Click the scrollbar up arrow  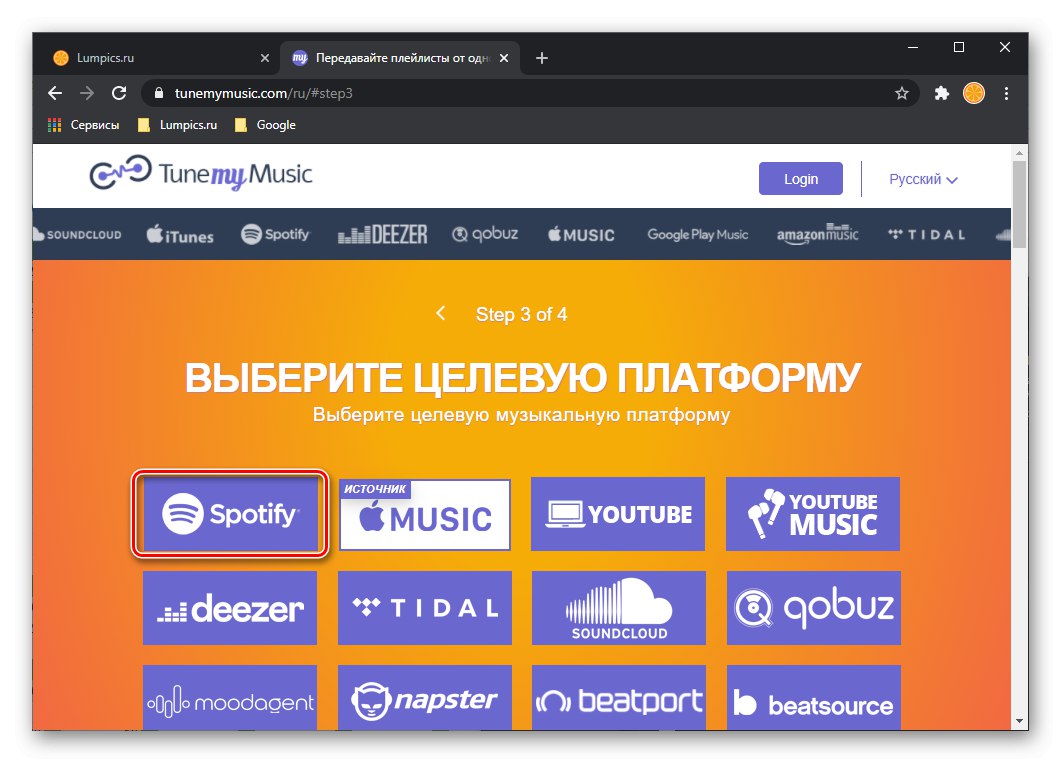[1019, 153]
